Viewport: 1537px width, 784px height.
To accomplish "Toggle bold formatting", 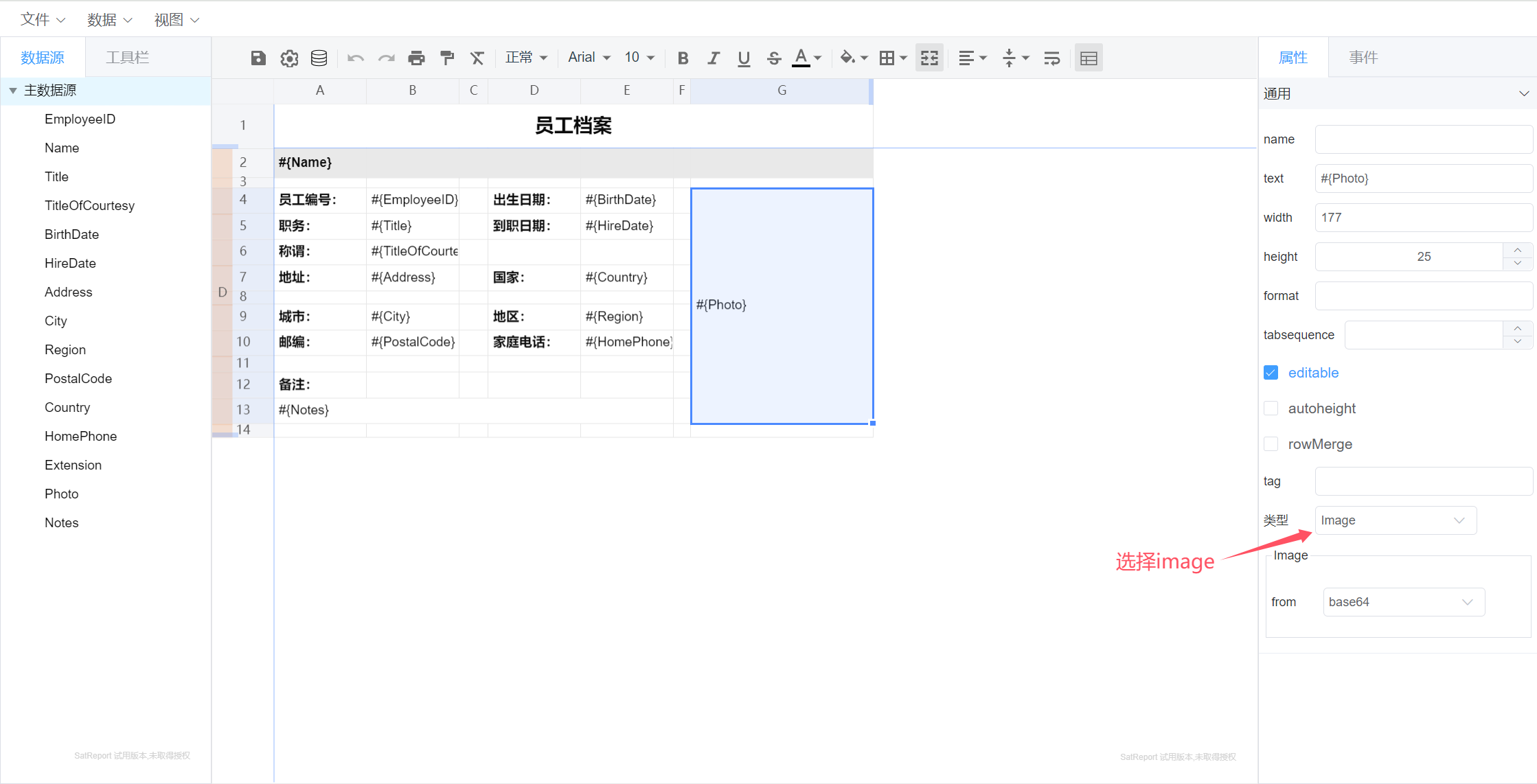I will (683, 58).
